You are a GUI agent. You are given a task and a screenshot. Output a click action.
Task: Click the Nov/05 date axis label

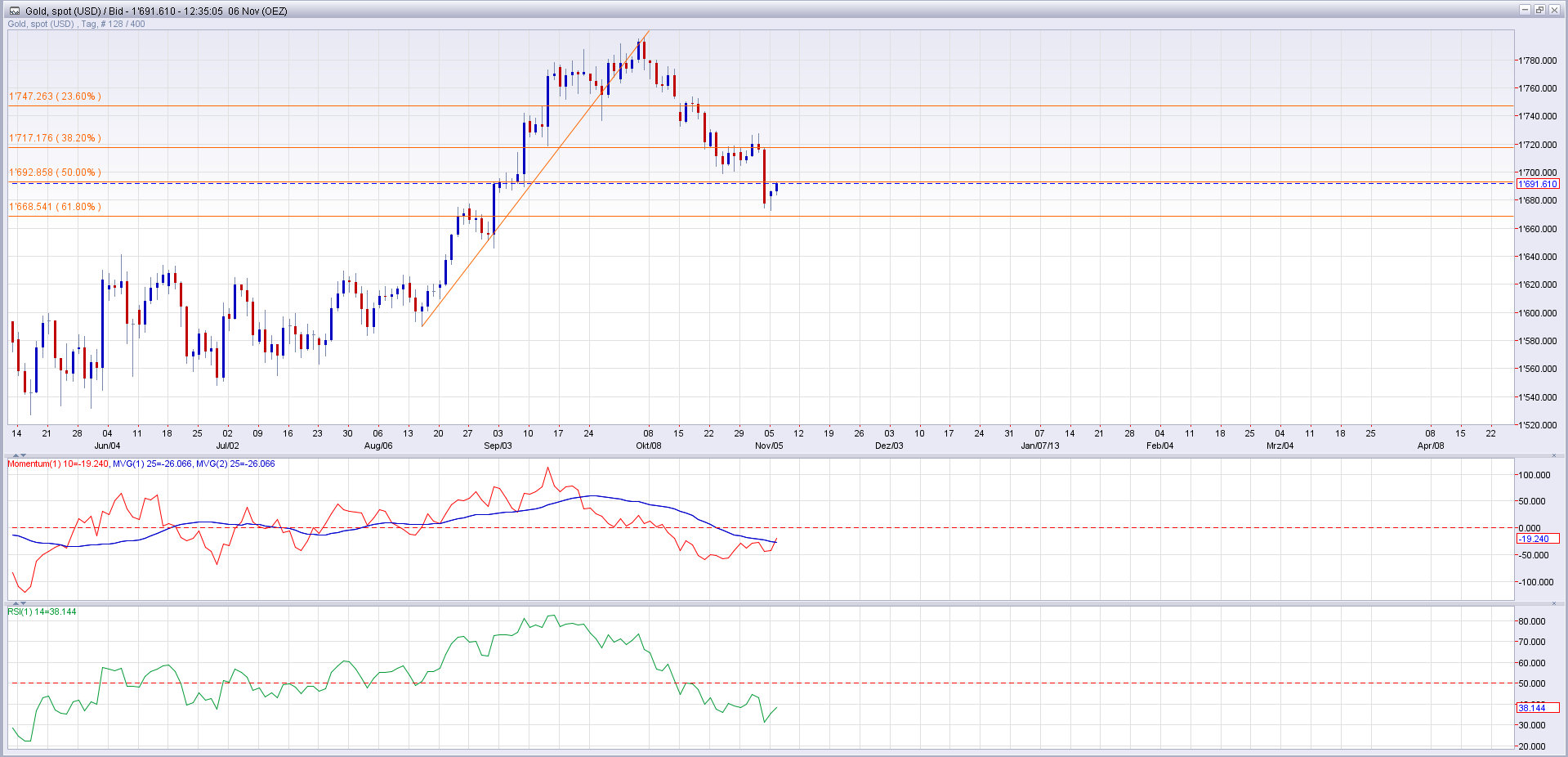(769, 446)
